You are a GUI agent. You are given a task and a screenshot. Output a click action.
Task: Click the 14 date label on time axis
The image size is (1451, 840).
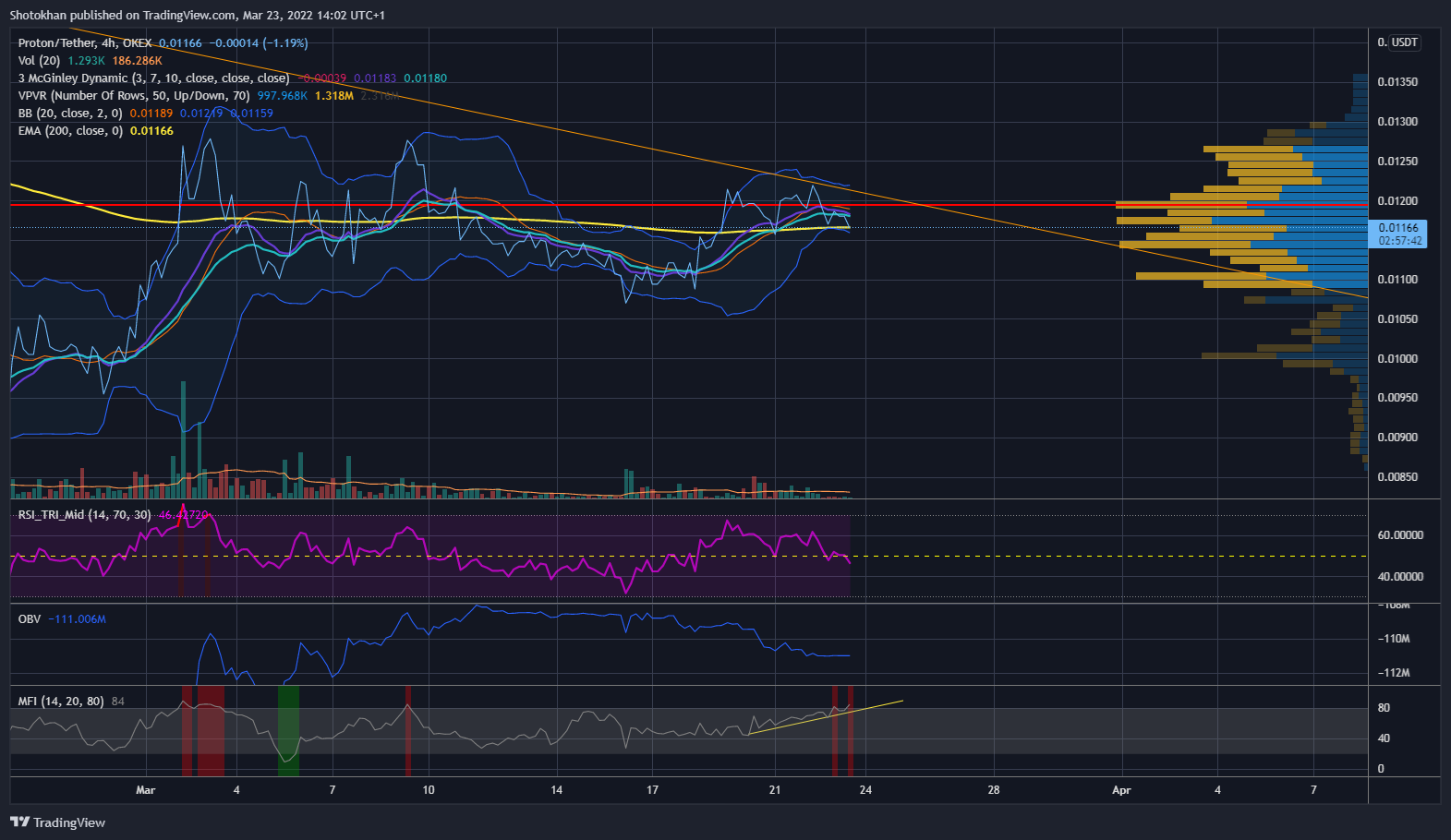[556, 790]
